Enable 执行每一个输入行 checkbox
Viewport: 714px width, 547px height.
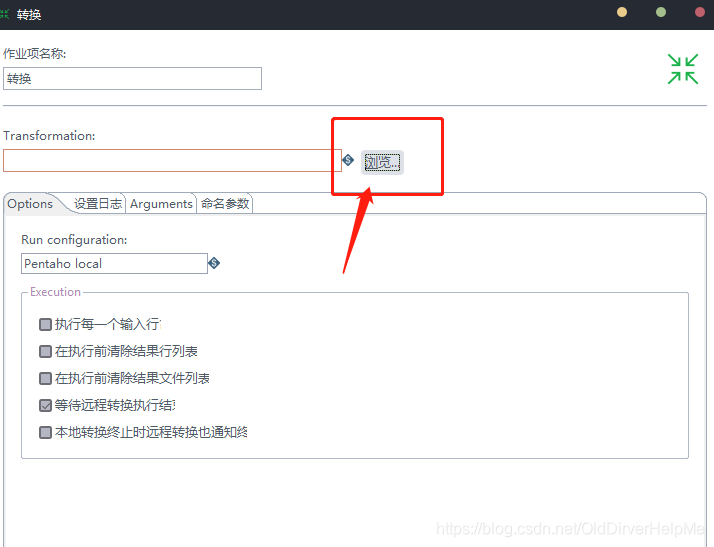tap(45, 324)
